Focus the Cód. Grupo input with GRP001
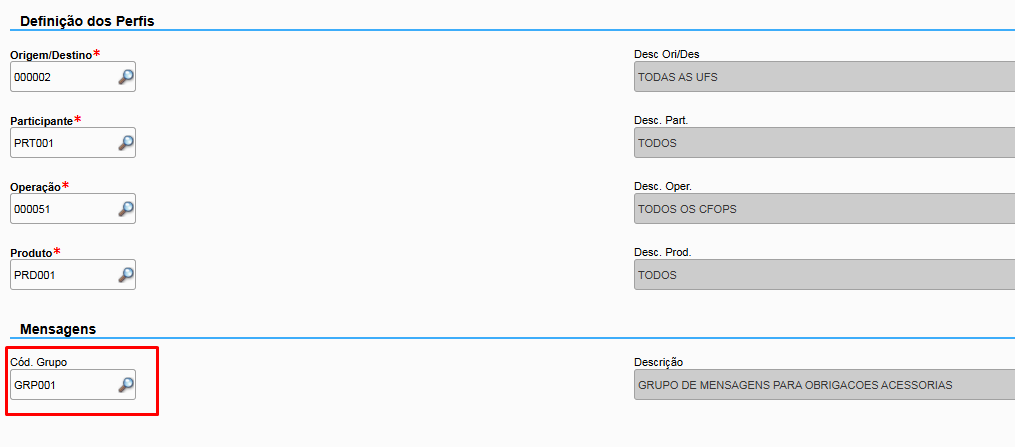 (62, 385)
